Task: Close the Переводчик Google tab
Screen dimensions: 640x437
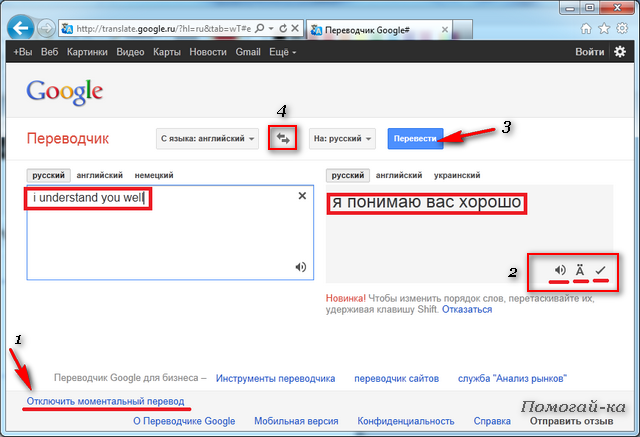Action: (x=445, y=30)
